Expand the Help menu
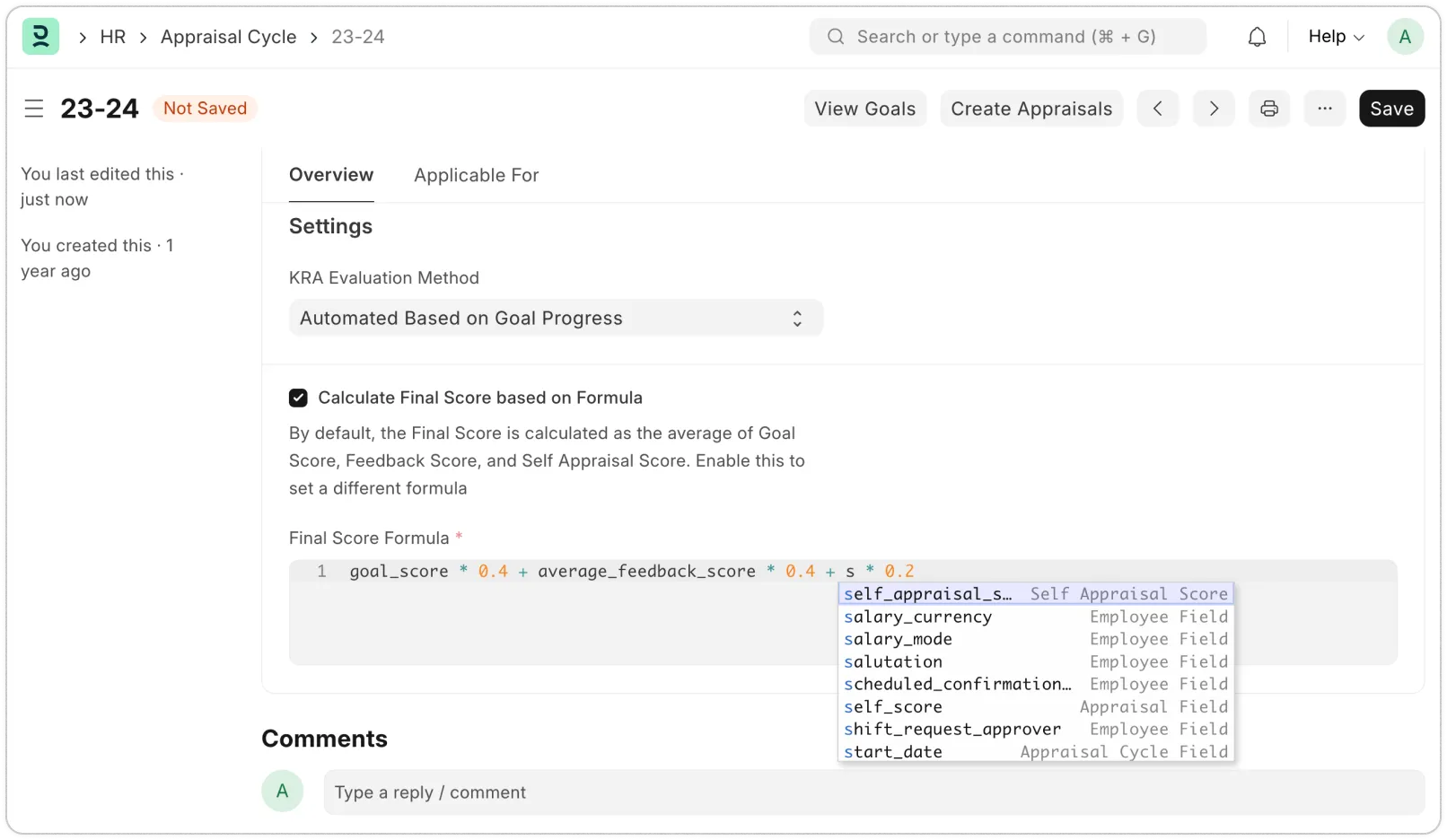1447x840 pixels. pyautogui.click(x=1336, y=37)
